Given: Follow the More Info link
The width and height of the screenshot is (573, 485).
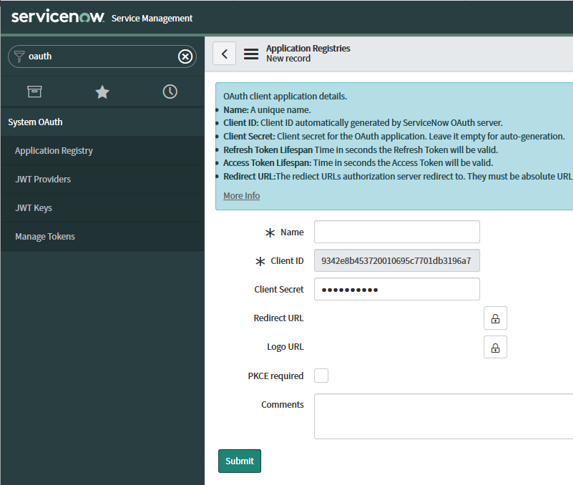Looking at the screenshot, I should [x=242, y=196].
